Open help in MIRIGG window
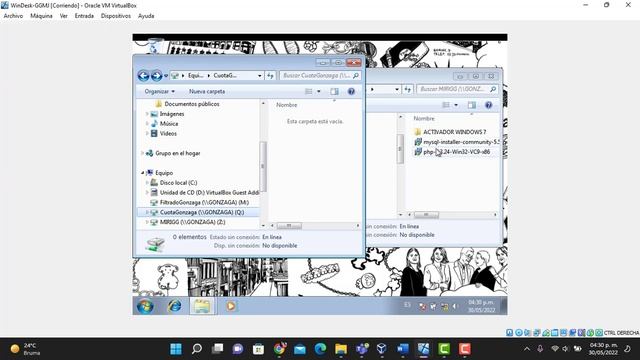The height and width of the screenshot is (360, 640). 488,105
